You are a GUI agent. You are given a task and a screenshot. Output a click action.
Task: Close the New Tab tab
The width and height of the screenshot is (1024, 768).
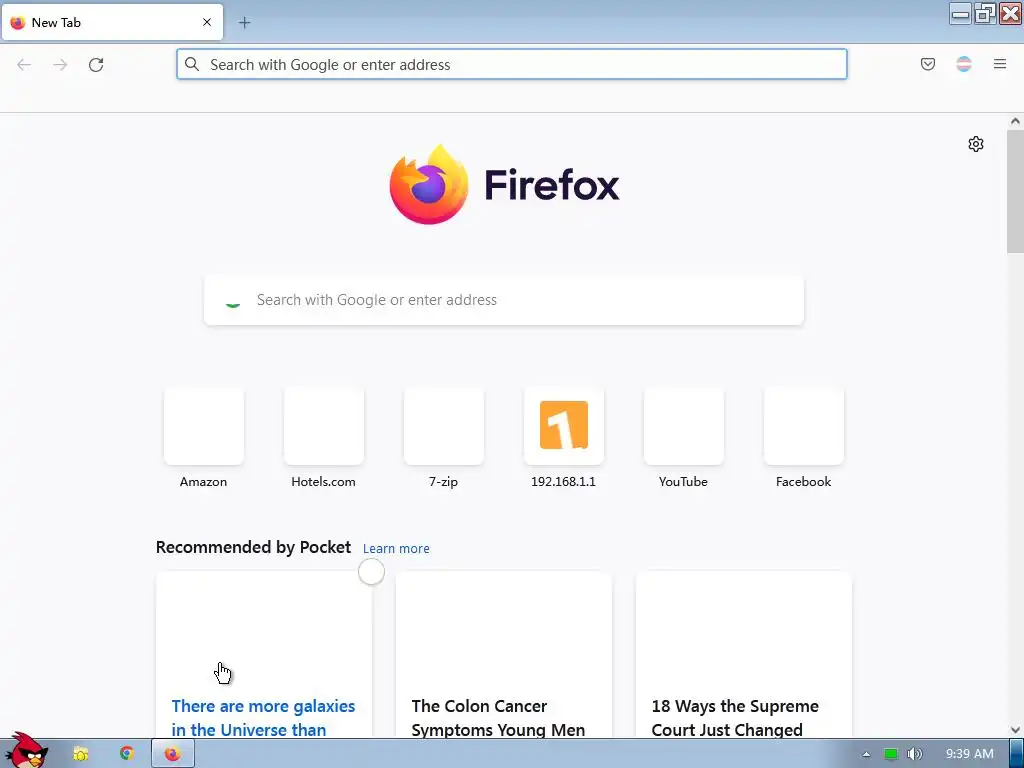click(206, 22)
